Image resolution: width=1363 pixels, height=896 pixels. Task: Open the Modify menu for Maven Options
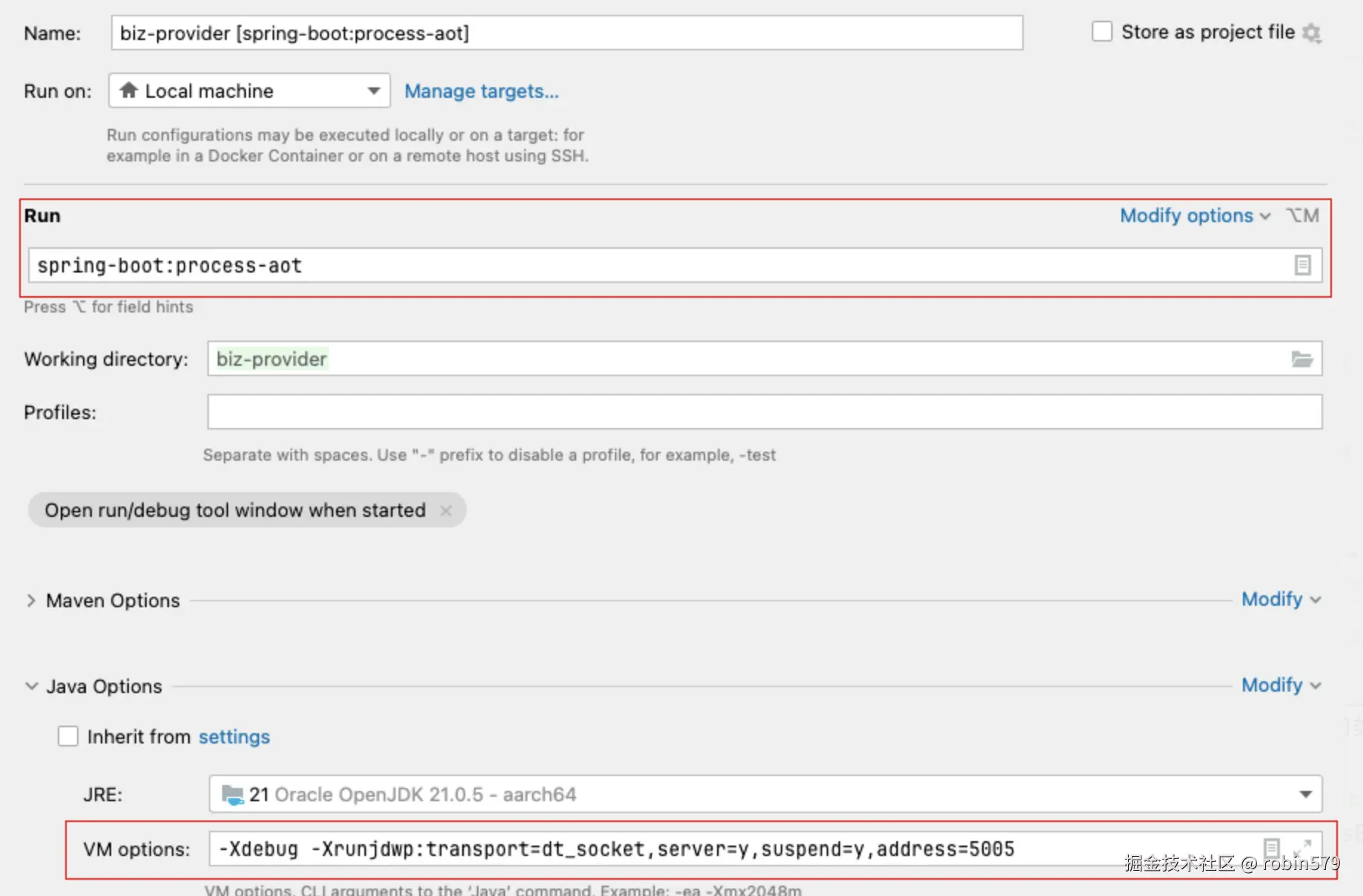pos(1281,599)
